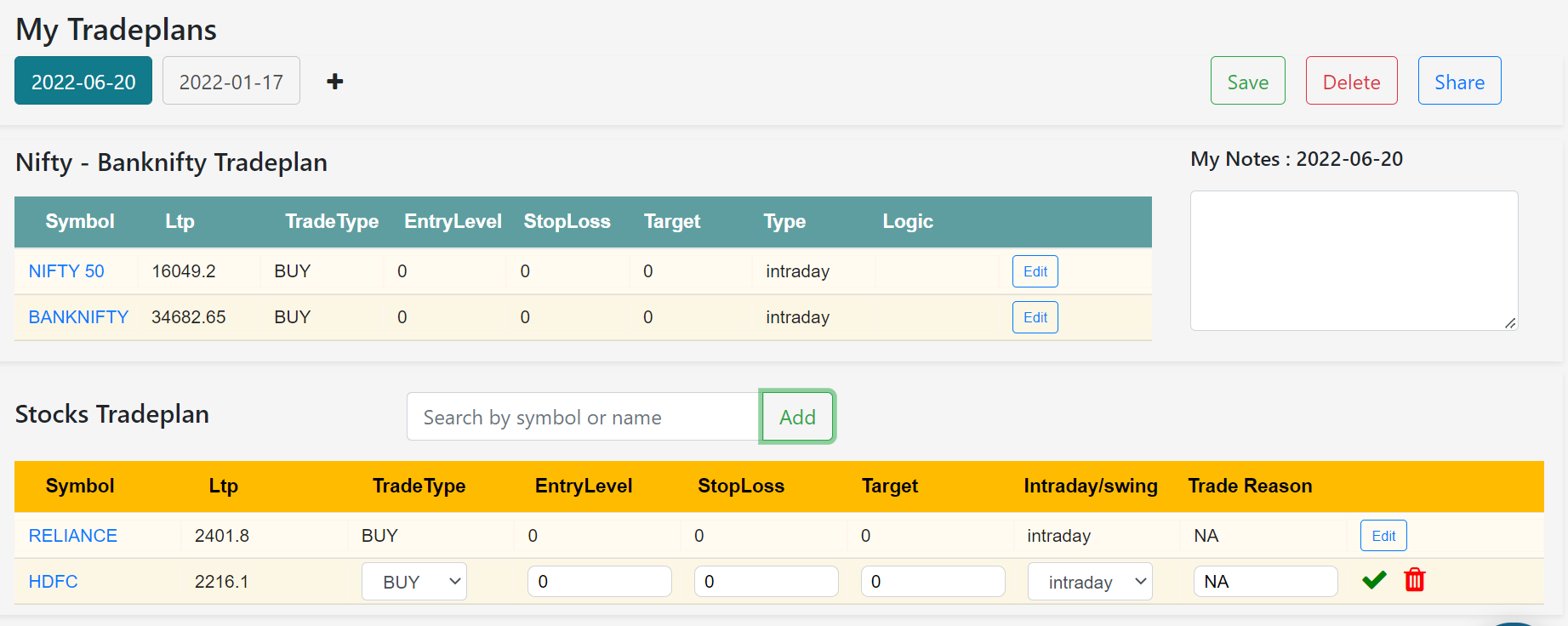Focus HDFC Target input

point(933,582)
